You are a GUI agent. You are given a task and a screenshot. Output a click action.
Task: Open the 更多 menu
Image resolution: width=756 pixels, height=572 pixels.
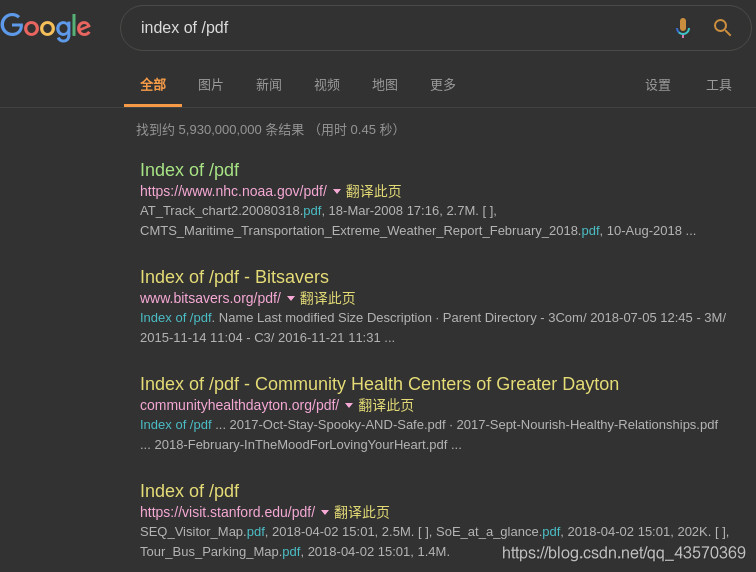click(443, 85)
